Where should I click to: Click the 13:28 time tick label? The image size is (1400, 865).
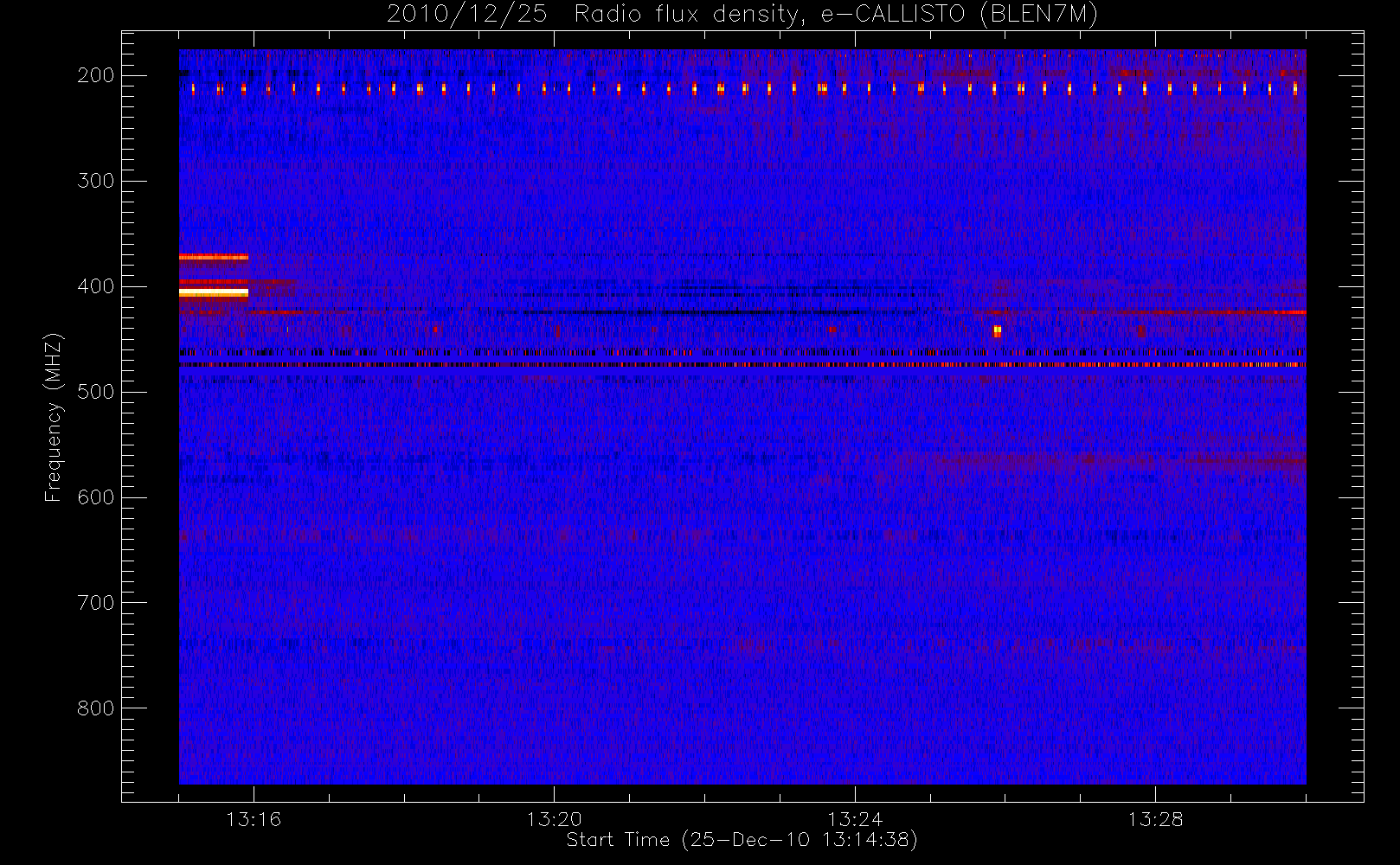(1155, 819)
